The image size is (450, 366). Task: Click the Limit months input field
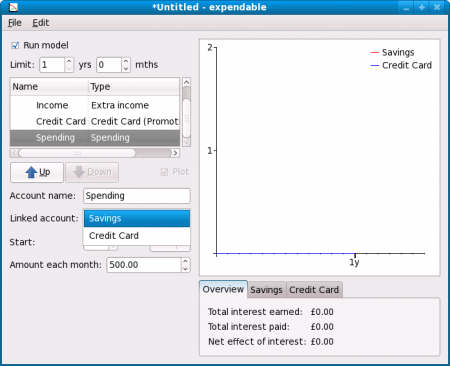(109, 65)
